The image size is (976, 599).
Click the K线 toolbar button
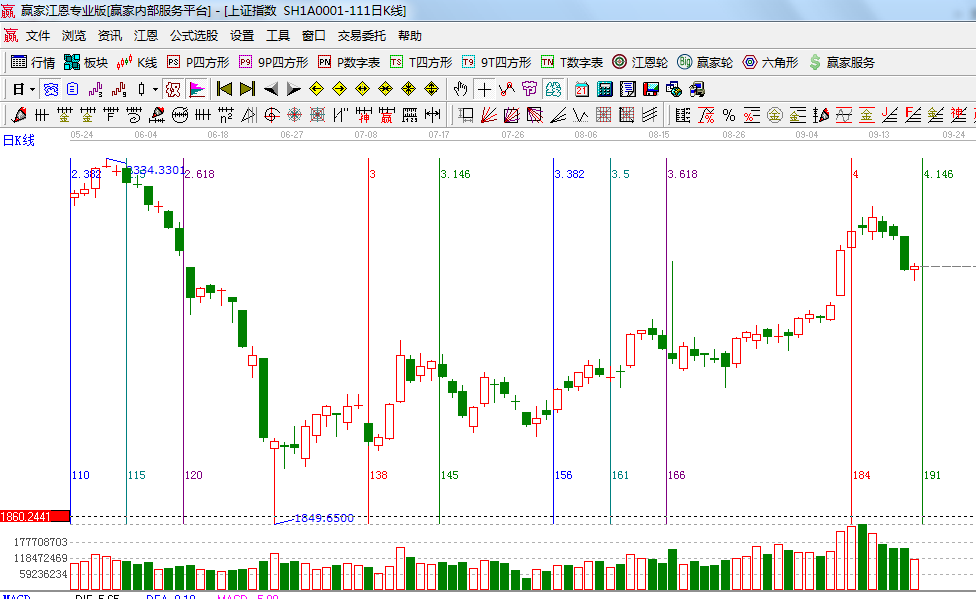(x=137, y=62)
